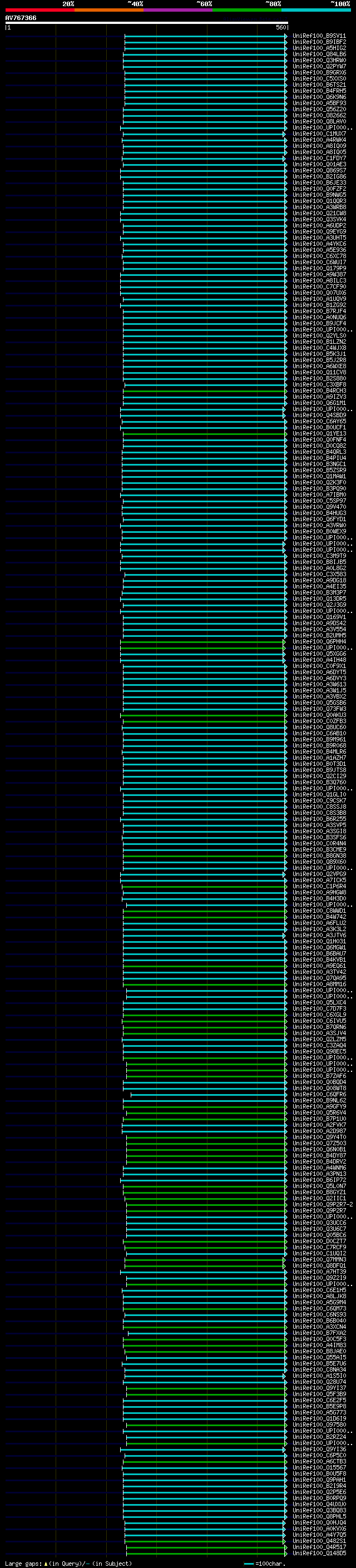Select the UniRef100_C5XXS0 entry

point(319,78)
